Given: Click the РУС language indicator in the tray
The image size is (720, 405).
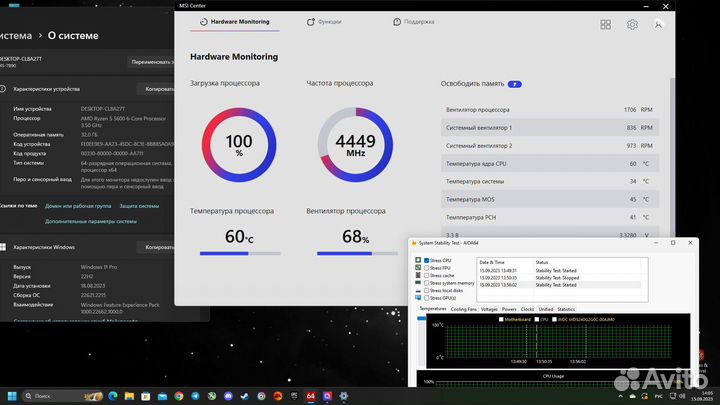Looking at the screenshot, I should [x=658, y=396].
